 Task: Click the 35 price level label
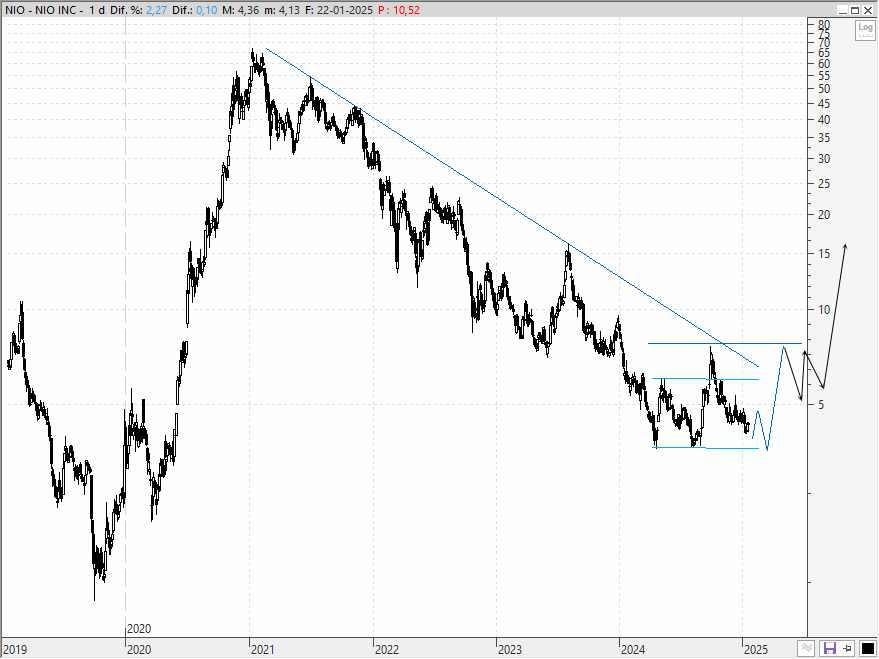coord(824,138)
